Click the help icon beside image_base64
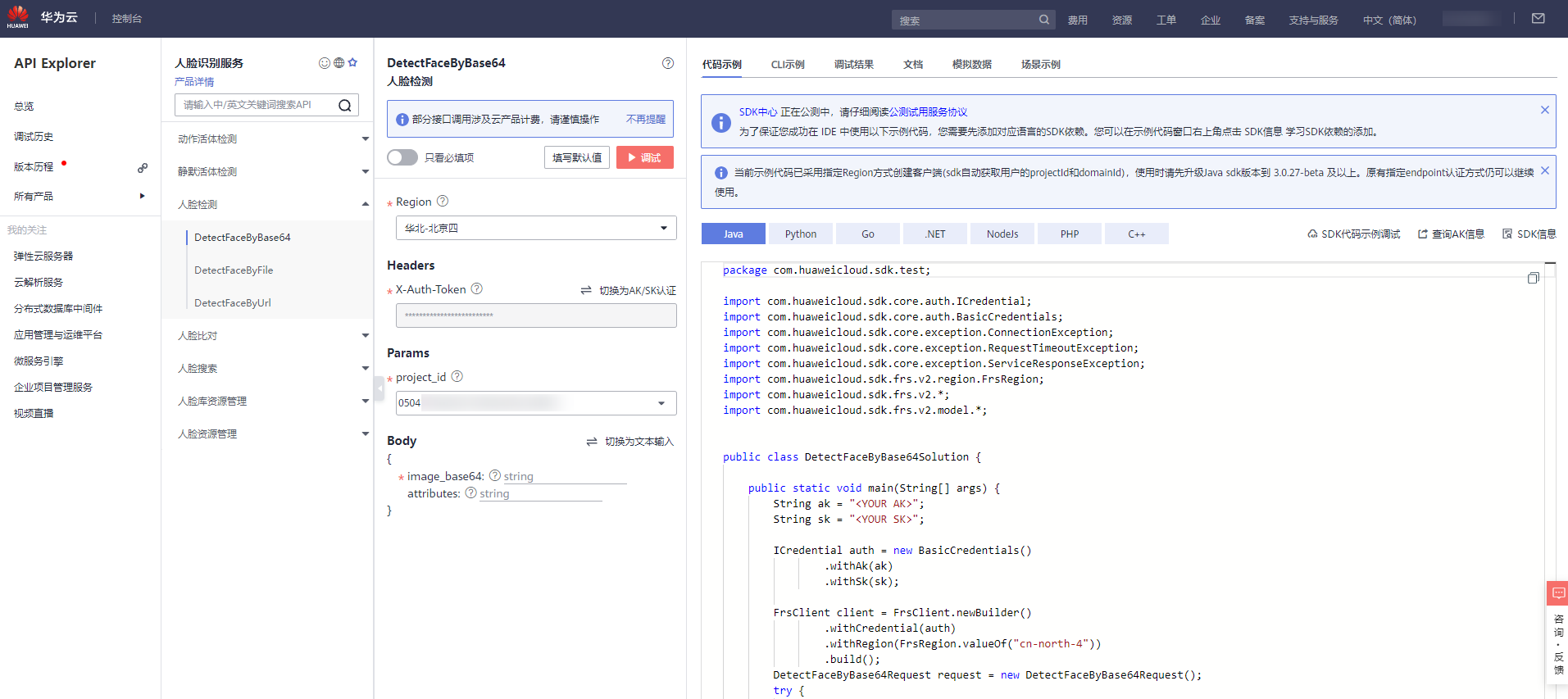This screenshot has width=1568, height=699. pyautogui.click(x=495, y=475)
